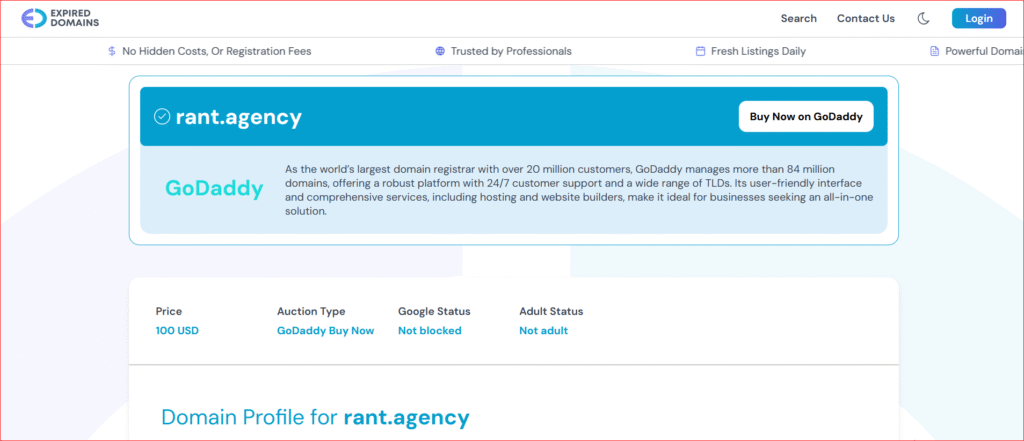The height and width of the screenshot is (441, 1024).
Task: Click Buy Now on GoDaddy button
Action: pos(806,116)
